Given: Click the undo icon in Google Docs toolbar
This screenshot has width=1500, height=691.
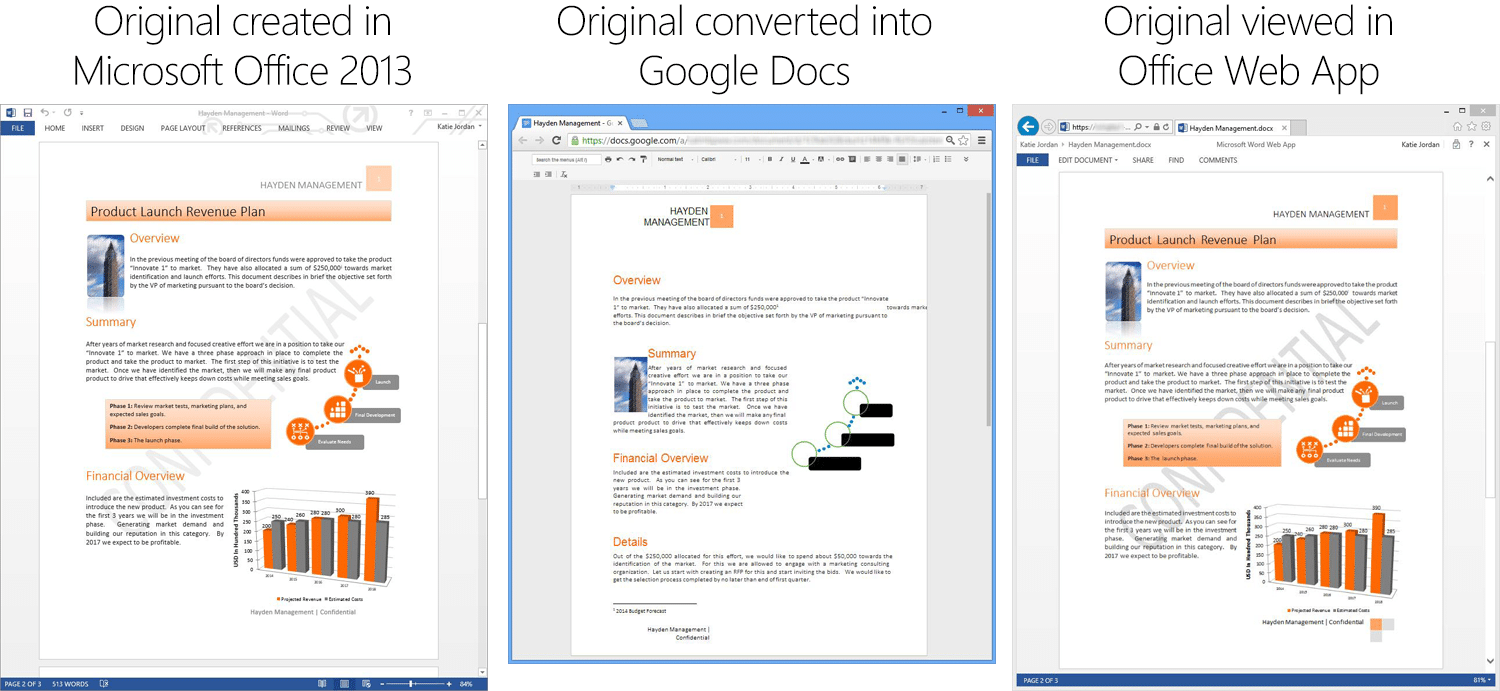Looking at the screenshot, I should coord(620,160).
